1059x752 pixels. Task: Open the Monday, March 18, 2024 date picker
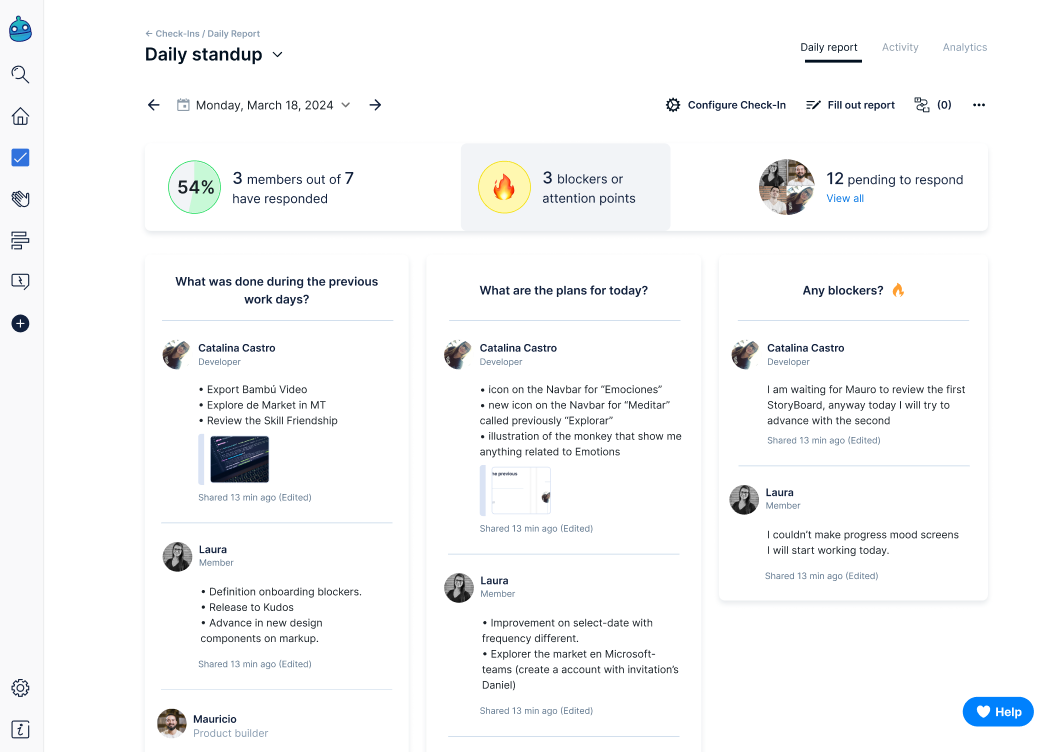click(264, 105)
